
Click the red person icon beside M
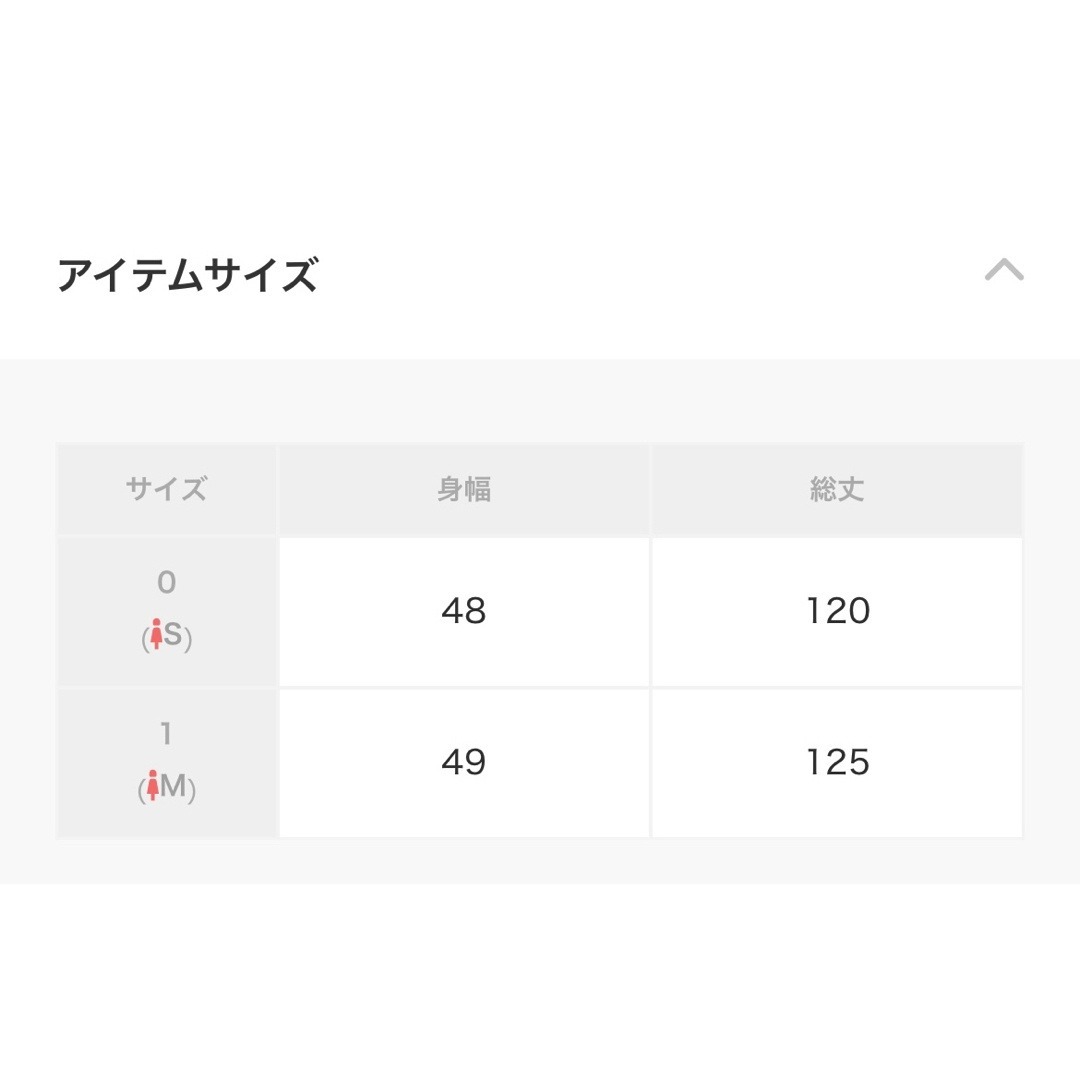(x=153, y=785)
